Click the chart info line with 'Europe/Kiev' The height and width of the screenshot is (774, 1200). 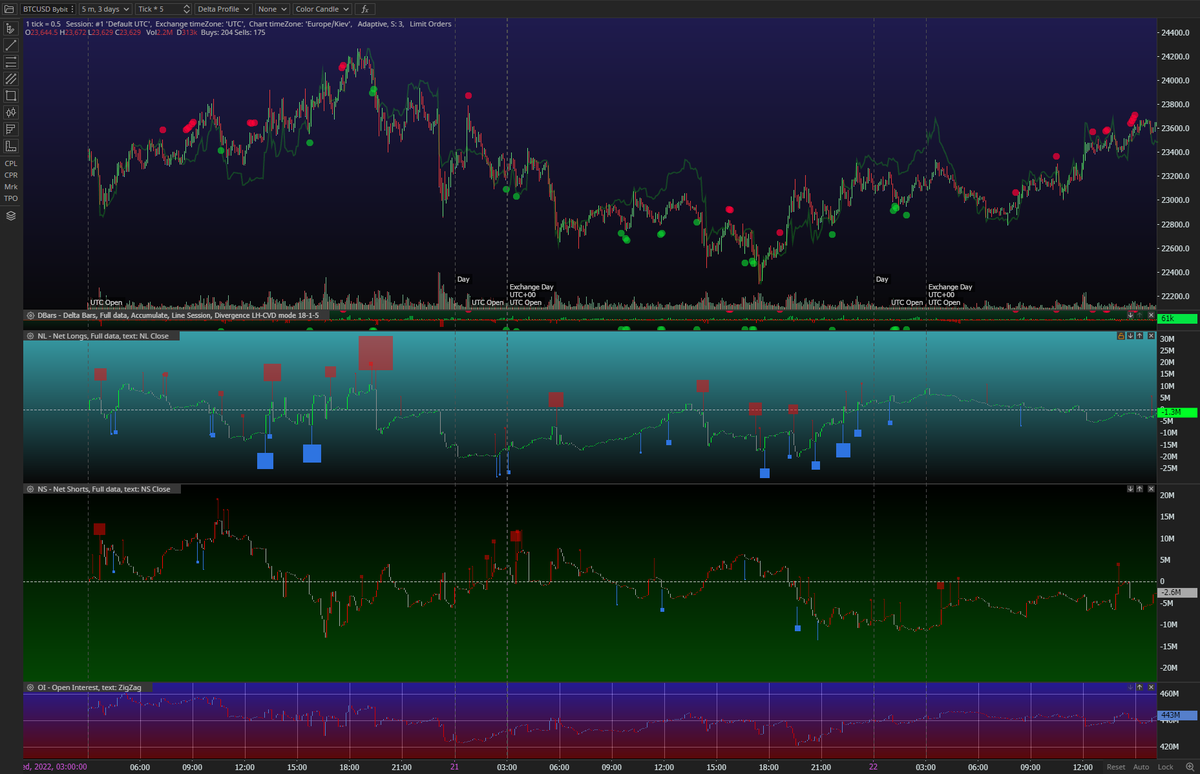[x=239, y=23]
